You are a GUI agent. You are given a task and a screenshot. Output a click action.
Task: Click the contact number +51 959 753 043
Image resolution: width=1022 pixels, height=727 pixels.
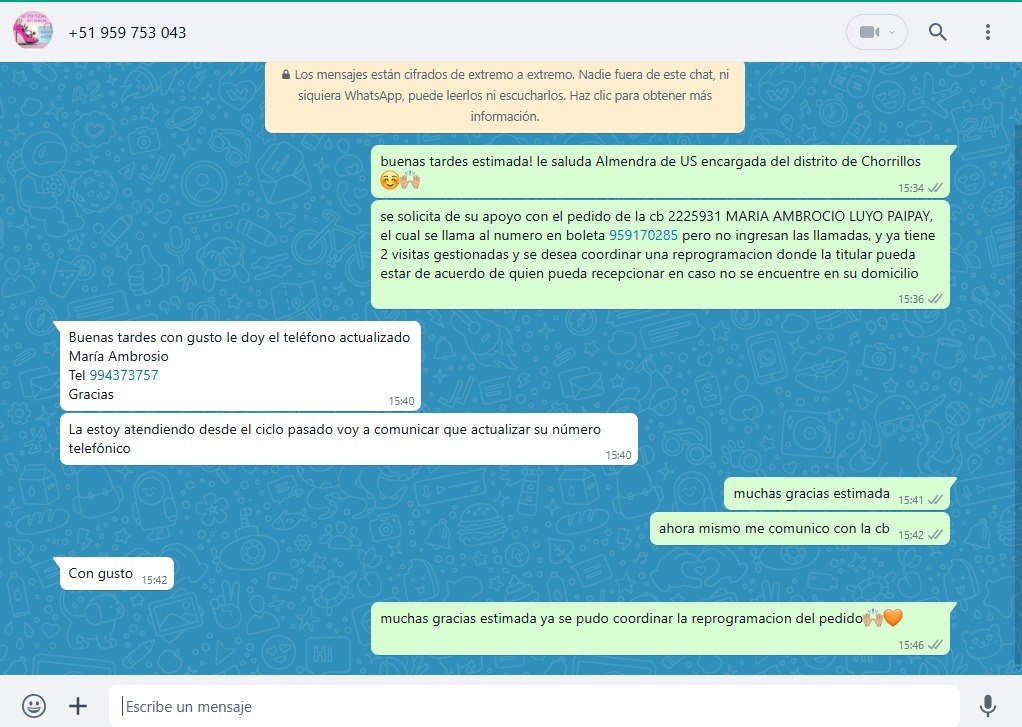[127, 32]
